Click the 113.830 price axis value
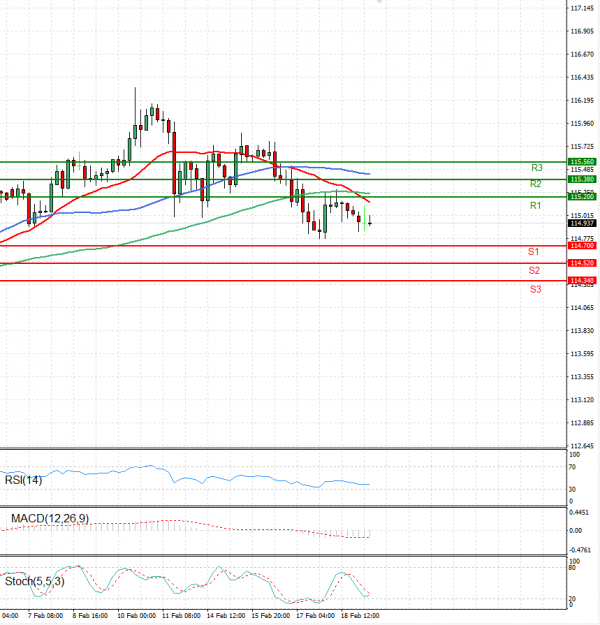The width and height of the screenshot is (600, 625). [x=582, y=331]
